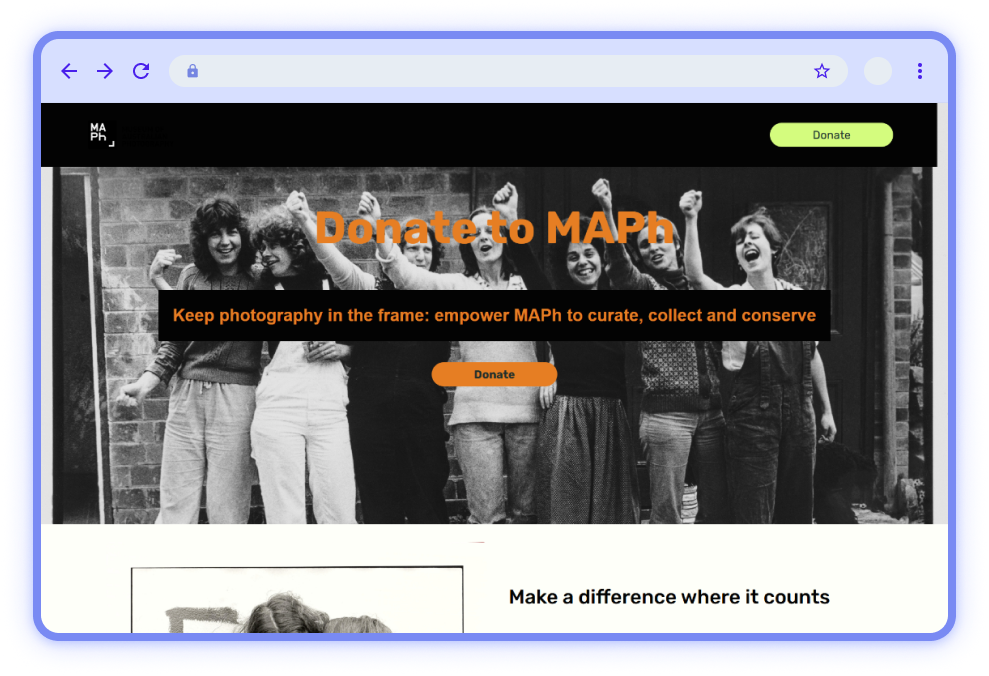Click 'Make a difference where it counts' heading
This screenshot has width=989, height=676.
pos(669,597)
